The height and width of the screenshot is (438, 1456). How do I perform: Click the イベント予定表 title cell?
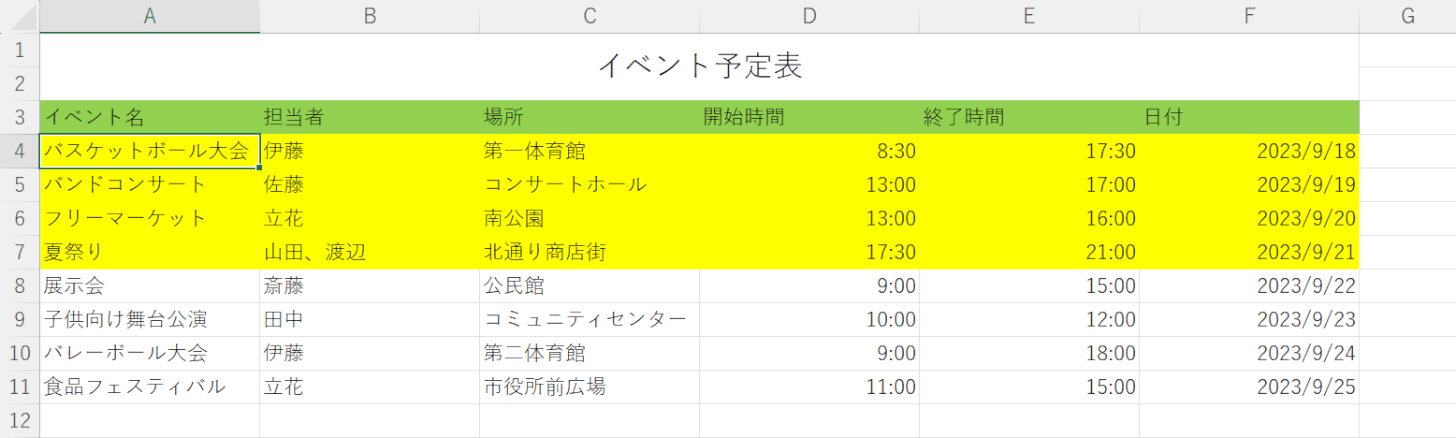pos(700,67)
